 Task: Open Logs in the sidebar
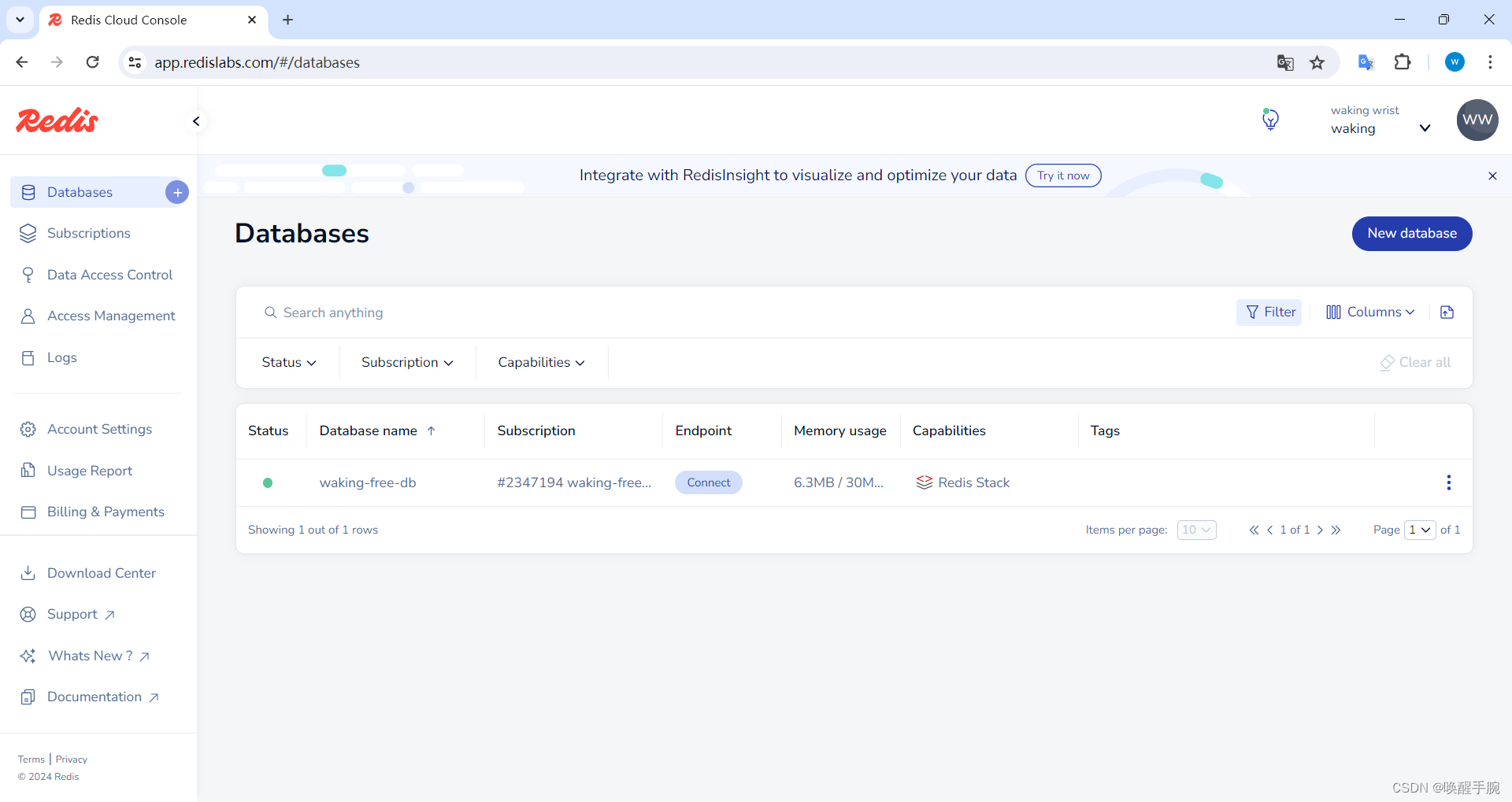pos(61,357)
